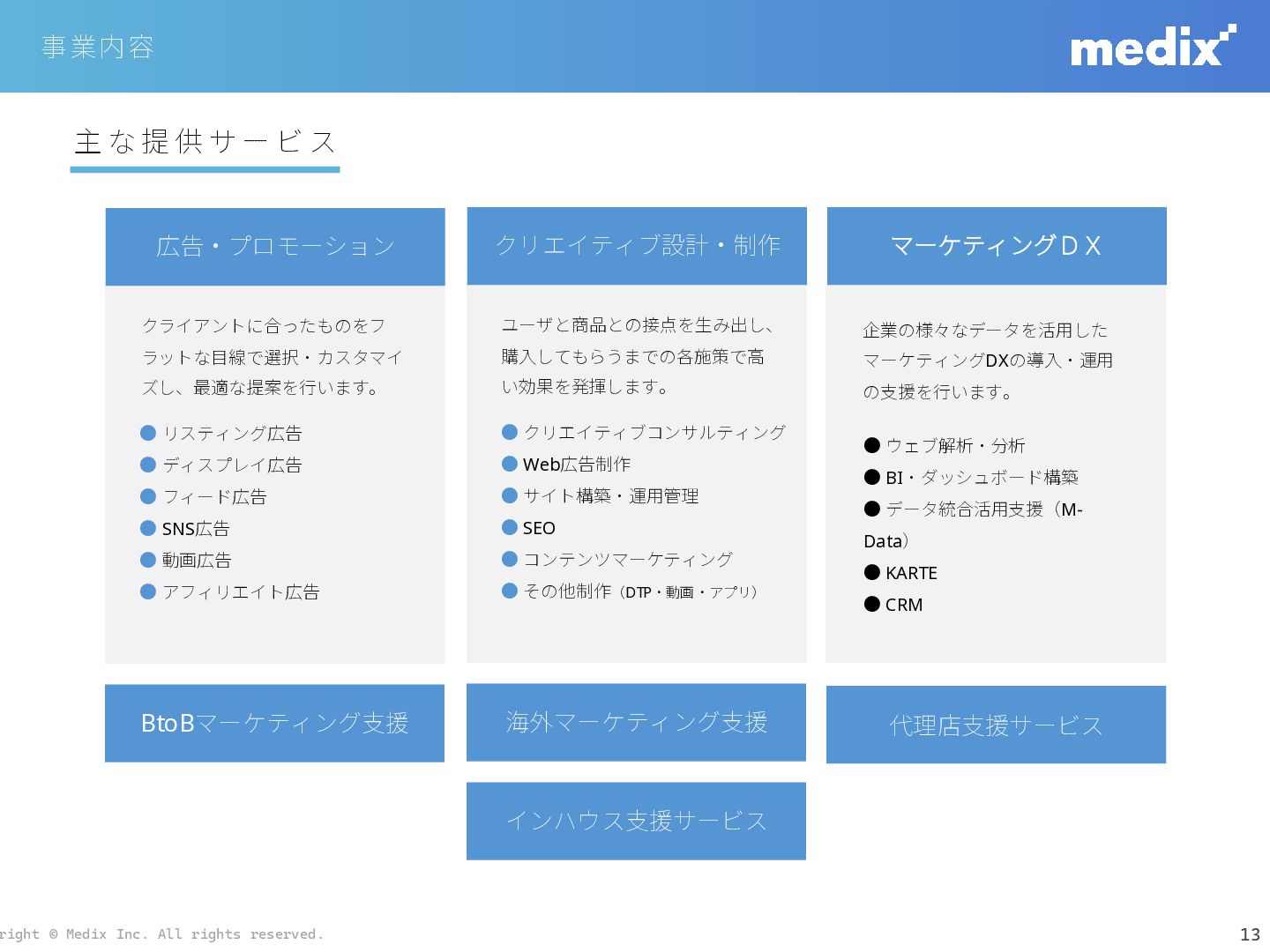Click the blue bullet beside Web広告制作
The image size is (1270, 952).
510,464
